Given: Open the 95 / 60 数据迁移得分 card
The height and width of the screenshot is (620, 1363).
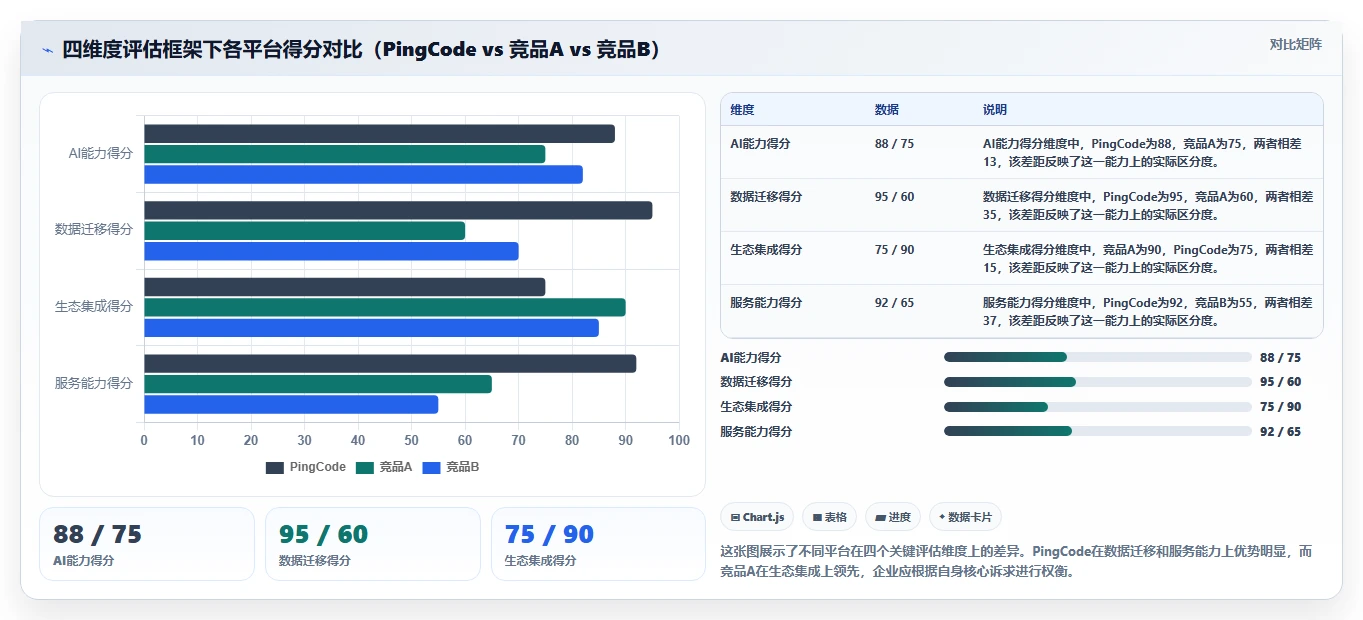Looking at the screenshot, I should 373,544.
